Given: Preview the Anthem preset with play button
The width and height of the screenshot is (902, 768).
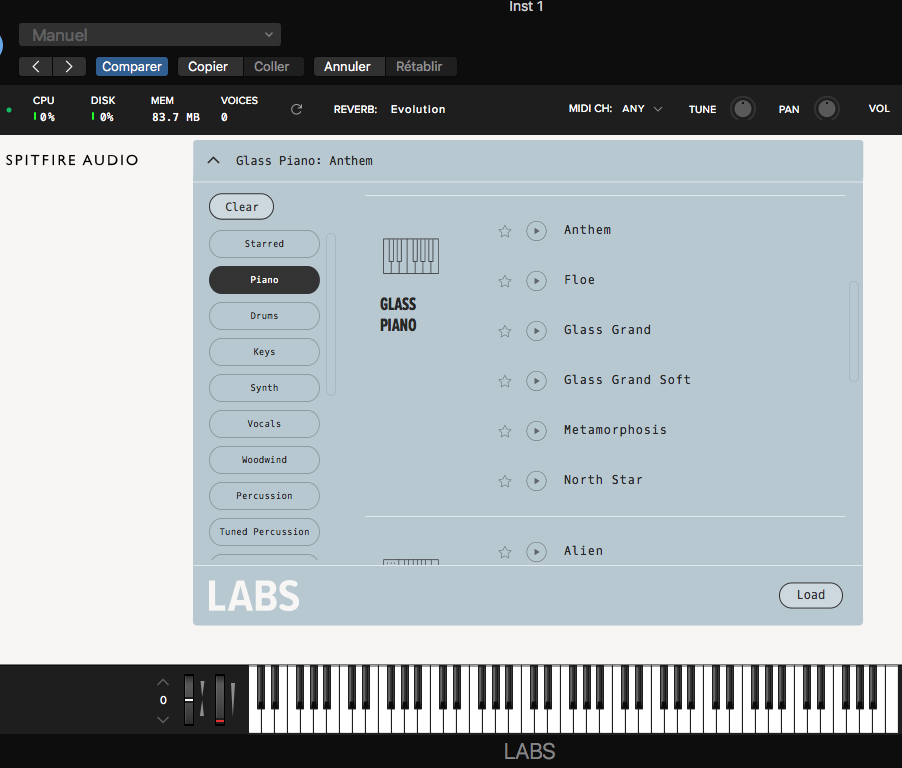Looking at the screenshot, I should [536, 230].
